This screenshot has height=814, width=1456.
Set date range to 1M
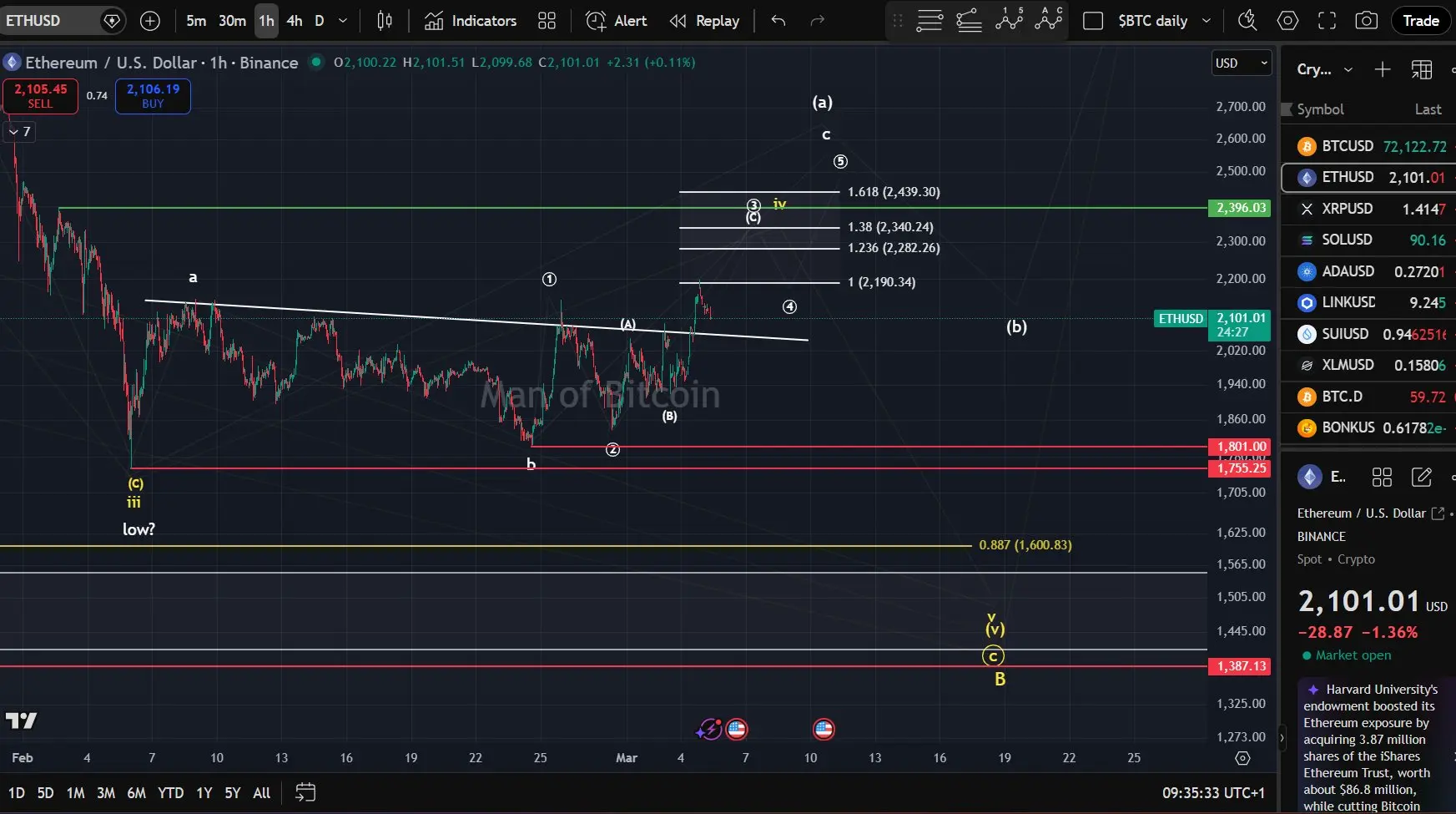(x=75, y=793)
